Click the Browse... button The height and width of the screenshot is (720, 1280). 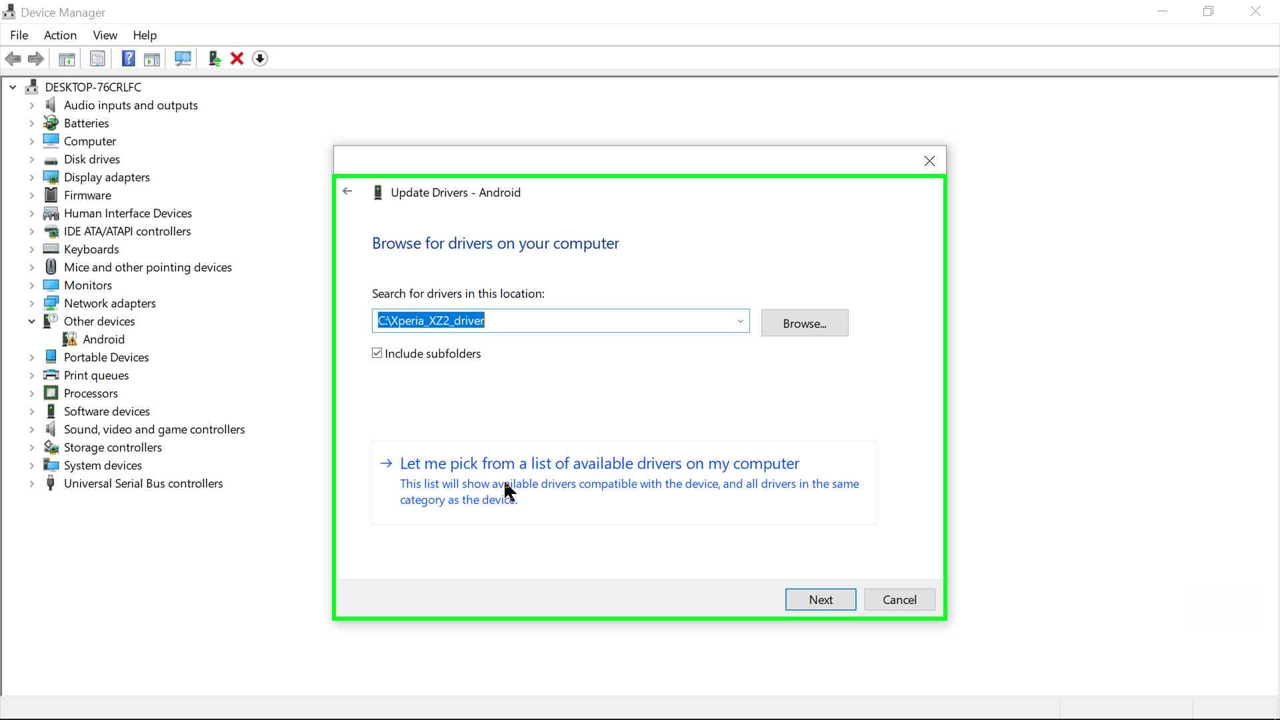point(805,323)
